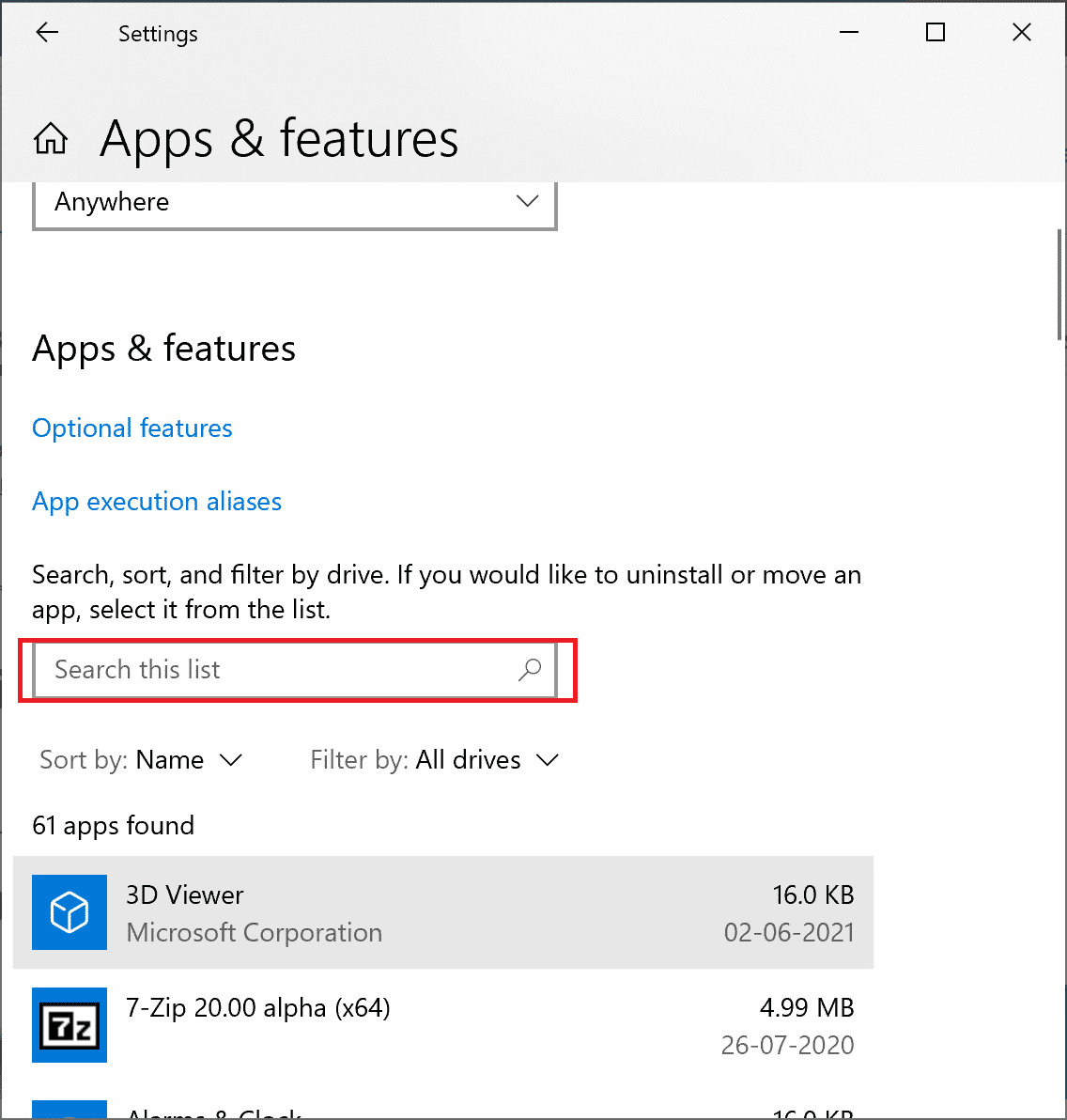Click the Microsoft Corporation publisher text
1067x1120 pixels.
point(254,932)
